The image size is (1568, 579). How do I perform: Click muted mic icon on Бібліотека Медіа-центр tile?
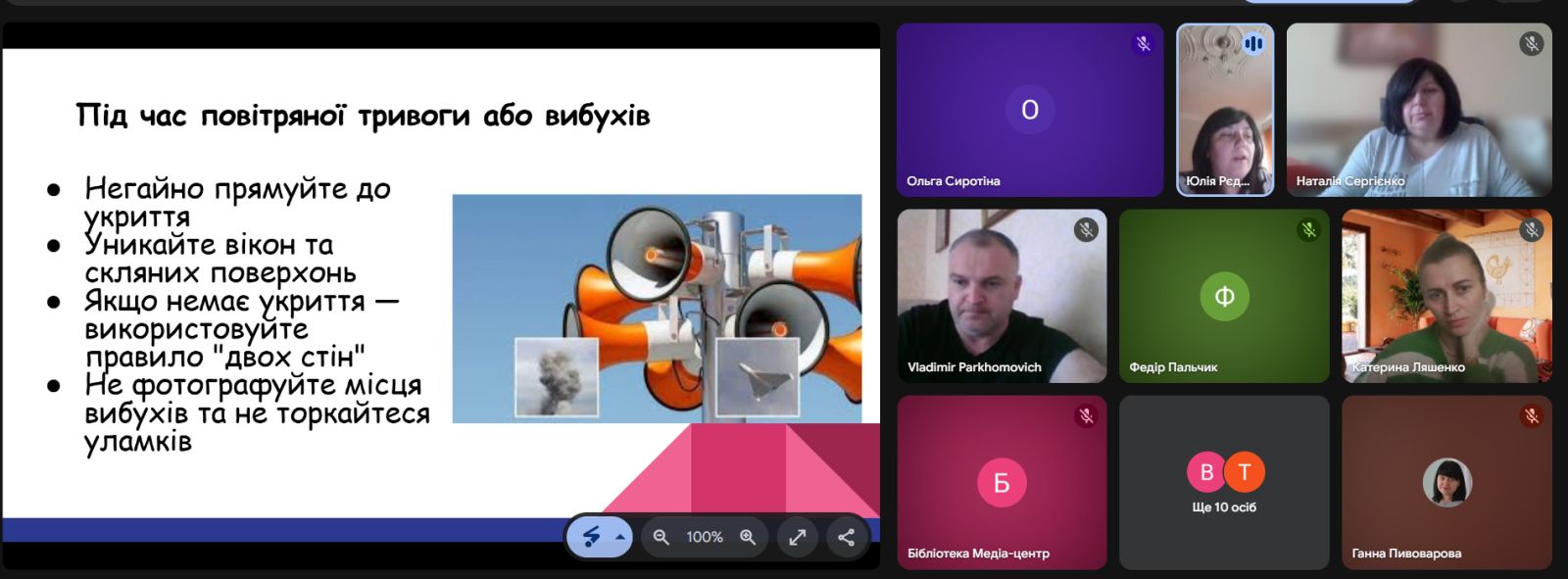point(1086,416)
